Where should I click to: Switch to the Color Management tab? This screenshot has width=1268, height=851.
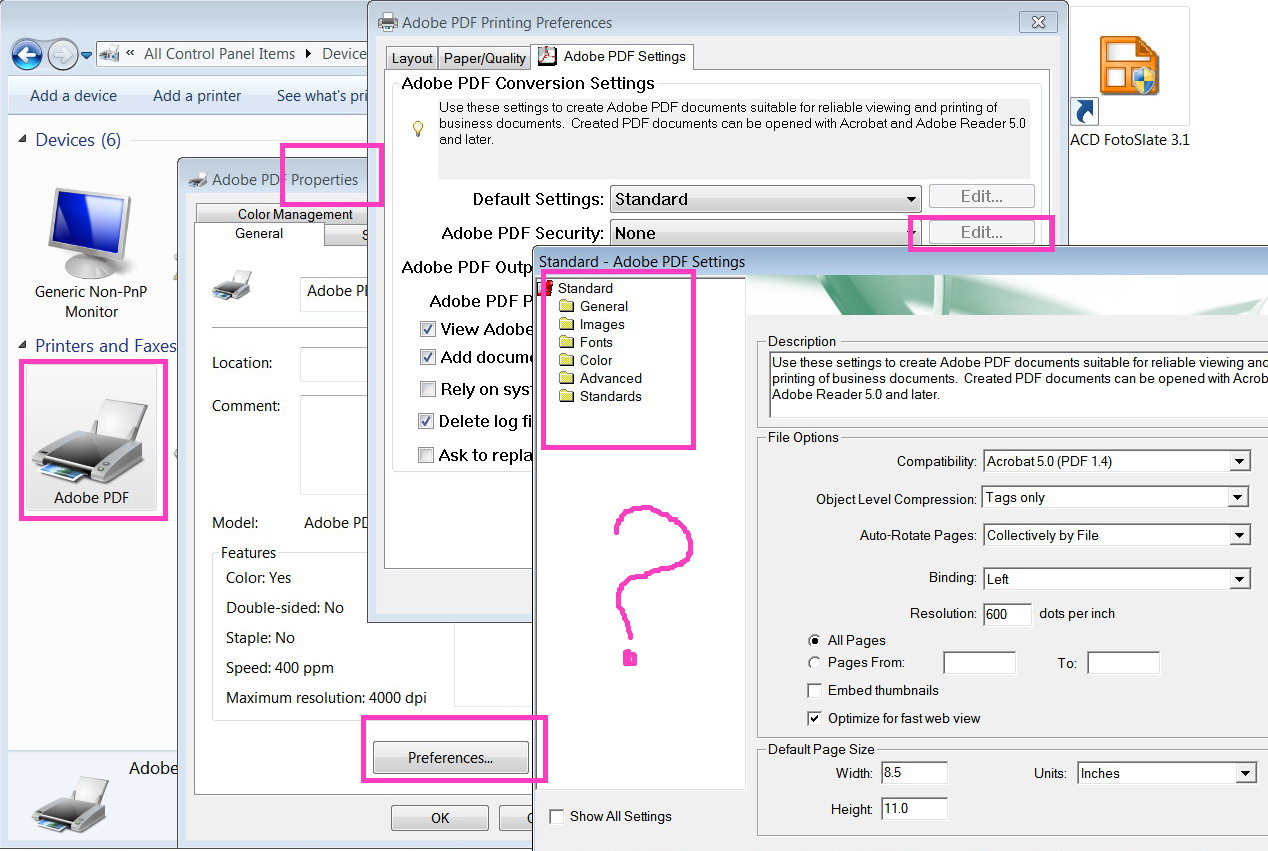295,214
